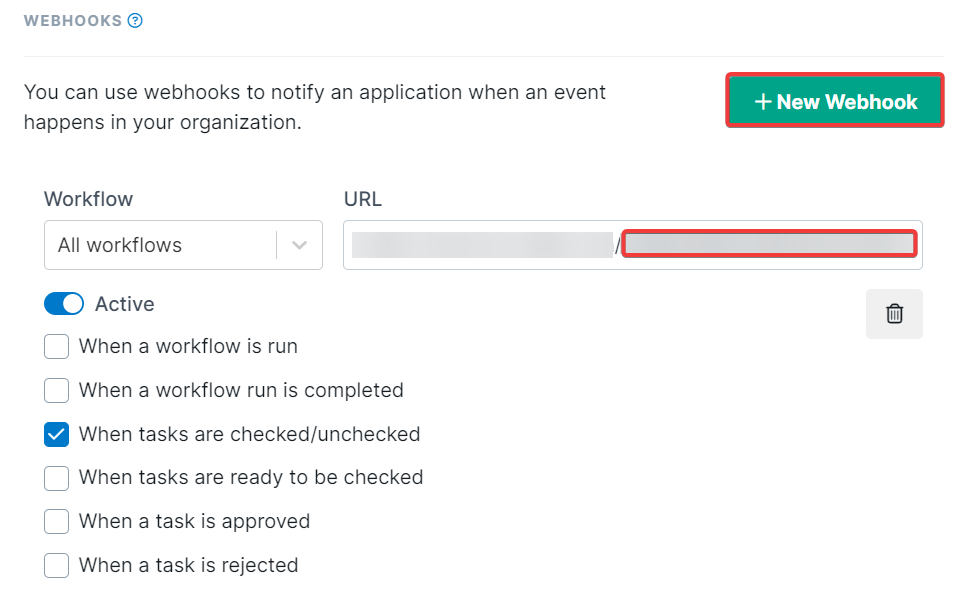This screenshot has height=596, width=961.
Task: Select the 'When a task is approved' checkbox
Action: click(57, 521)
